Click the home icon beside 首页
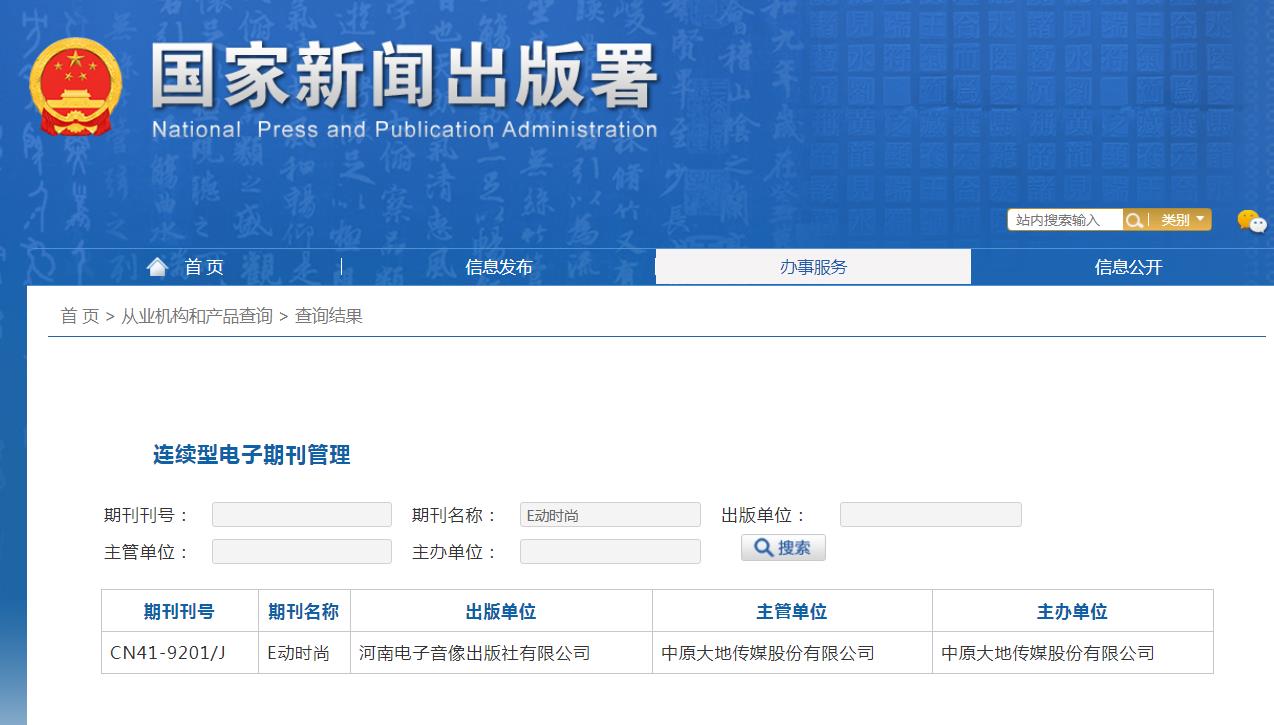Viewport: 1274px width, 725px height. pos(157,266)
